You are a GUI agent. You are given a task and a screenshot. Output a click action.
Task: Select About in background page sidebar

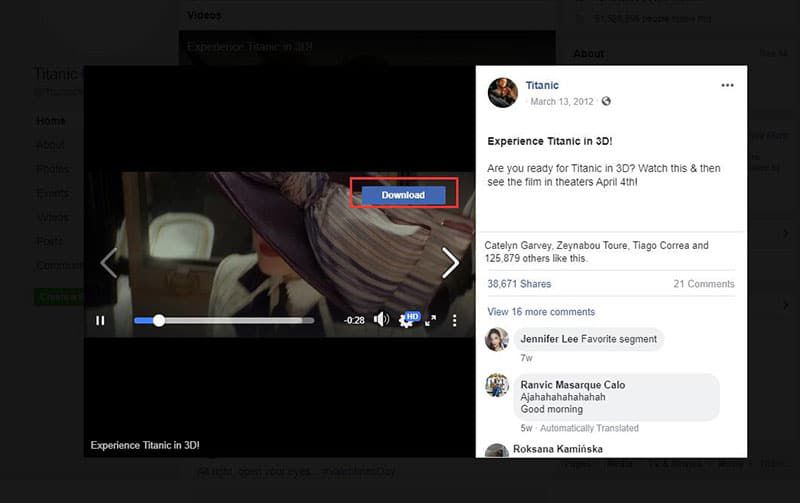point(50,145)
